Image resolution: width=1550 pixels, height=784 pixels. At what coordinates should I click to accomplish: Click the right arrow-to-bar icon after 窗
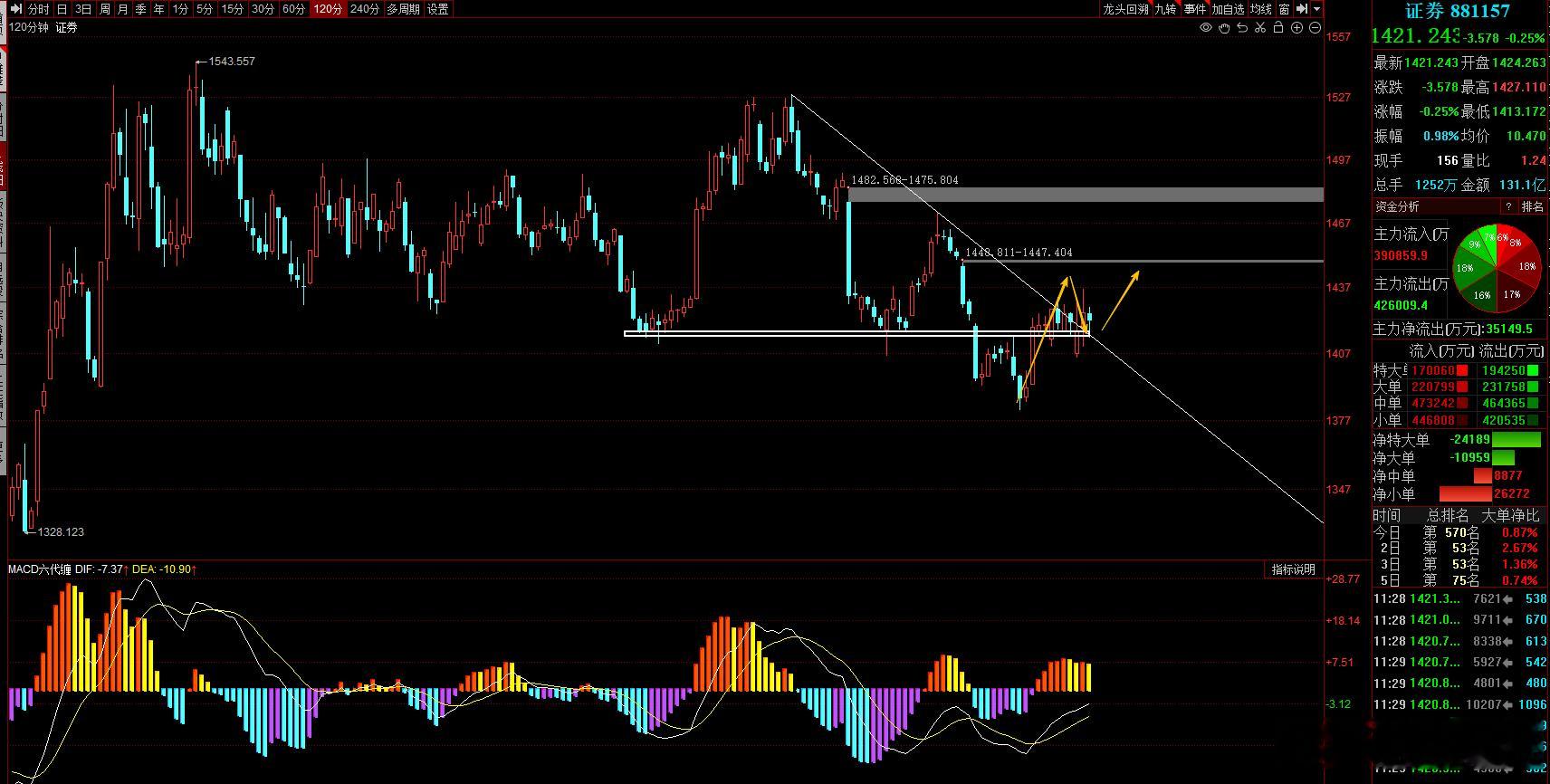[x=1303, y=9]
